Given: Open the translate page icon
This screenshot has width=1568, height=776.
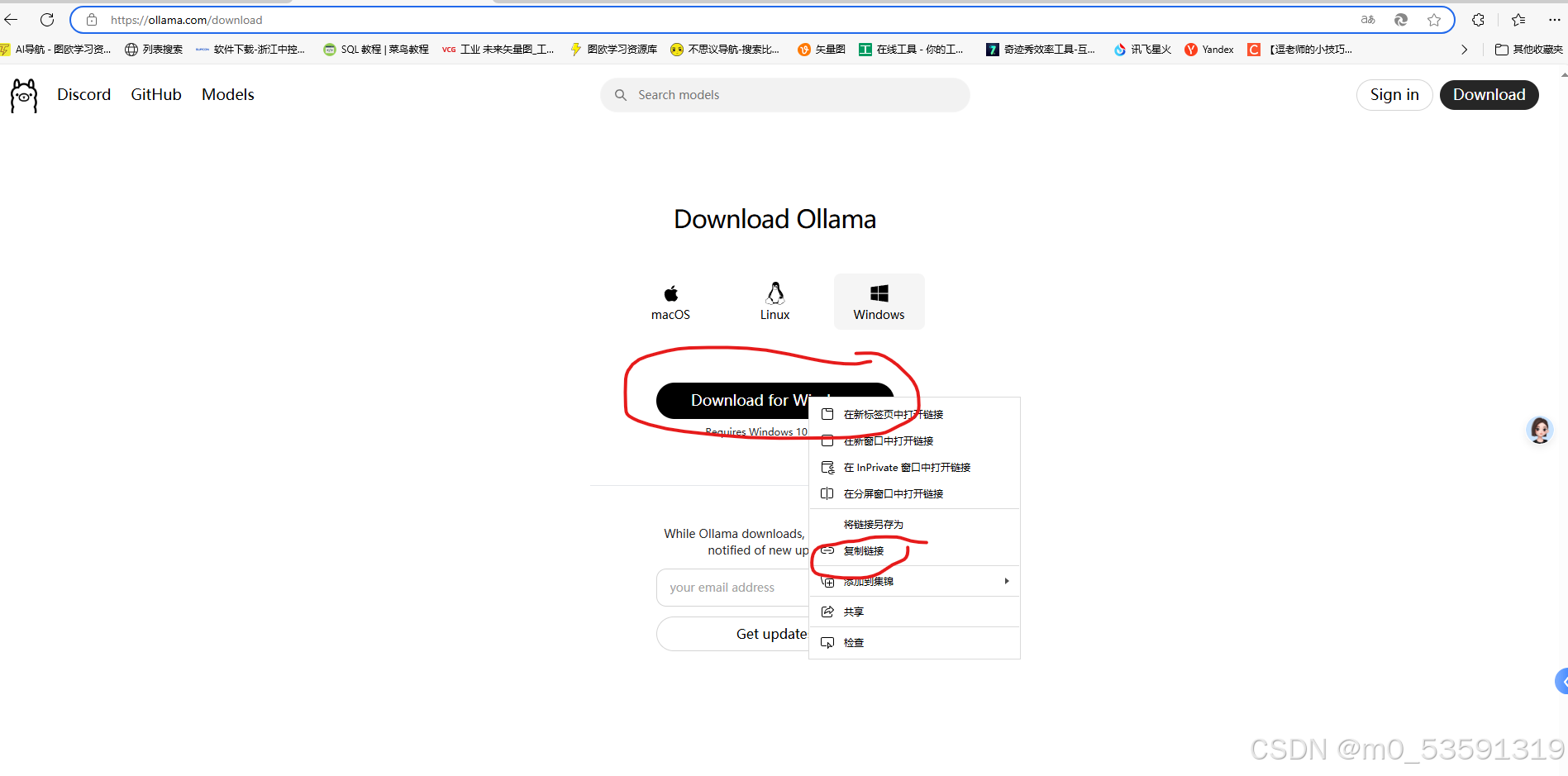Looking at the screenshot, I should pos(1368,20).
